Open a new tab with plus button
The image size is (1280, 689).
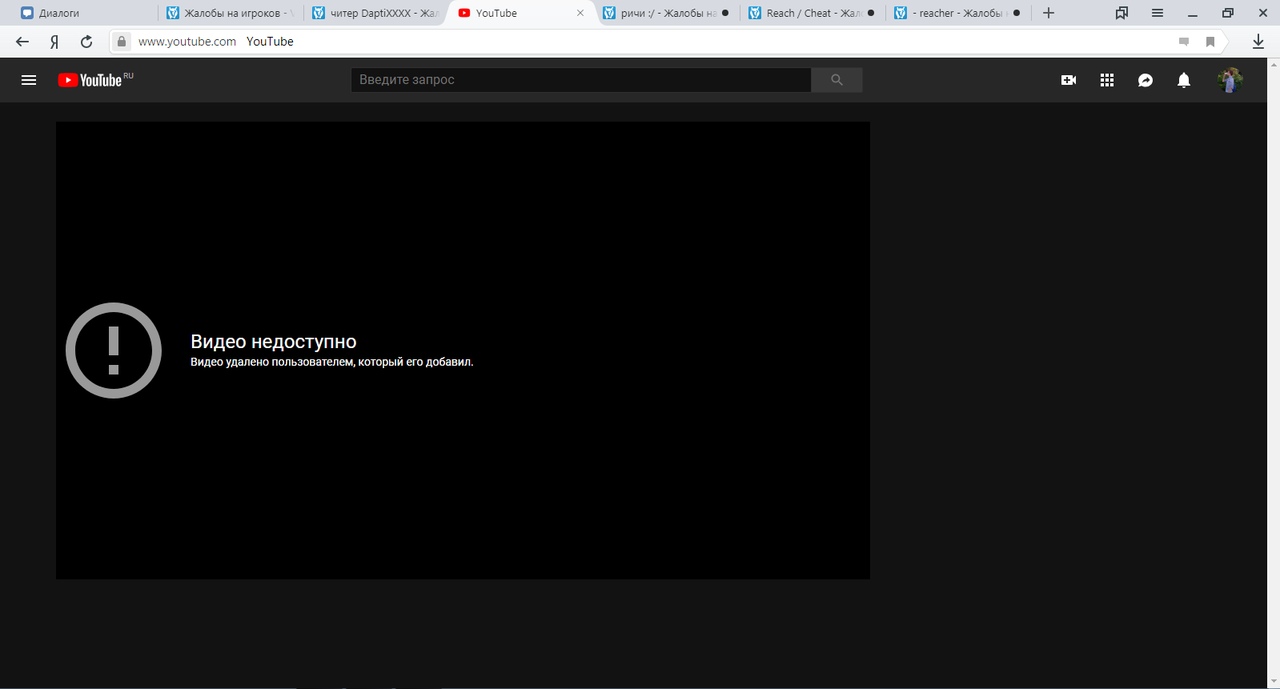1048,13
